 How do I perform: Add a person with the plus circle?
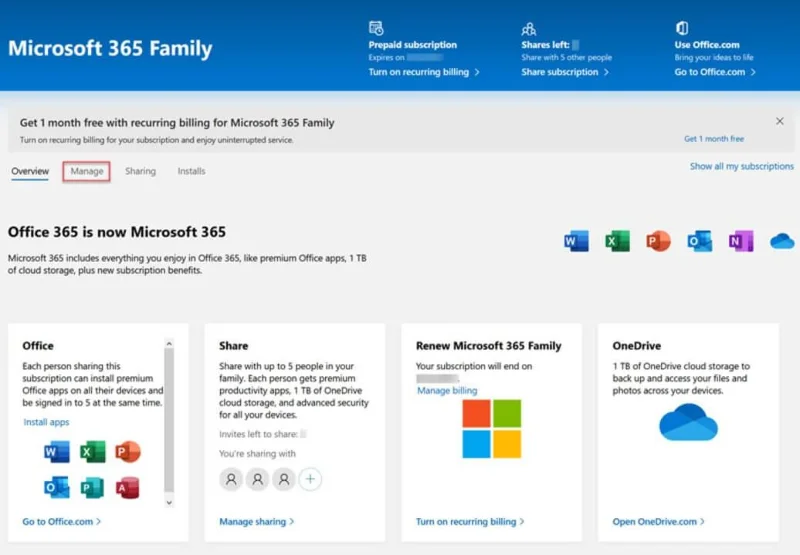[310, 479]
